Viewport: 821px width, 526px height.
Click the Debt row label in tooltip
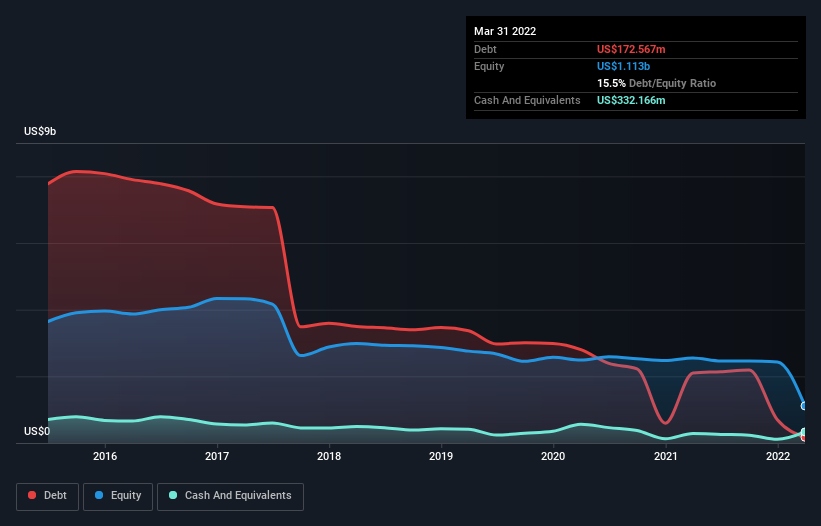point(485,49)
